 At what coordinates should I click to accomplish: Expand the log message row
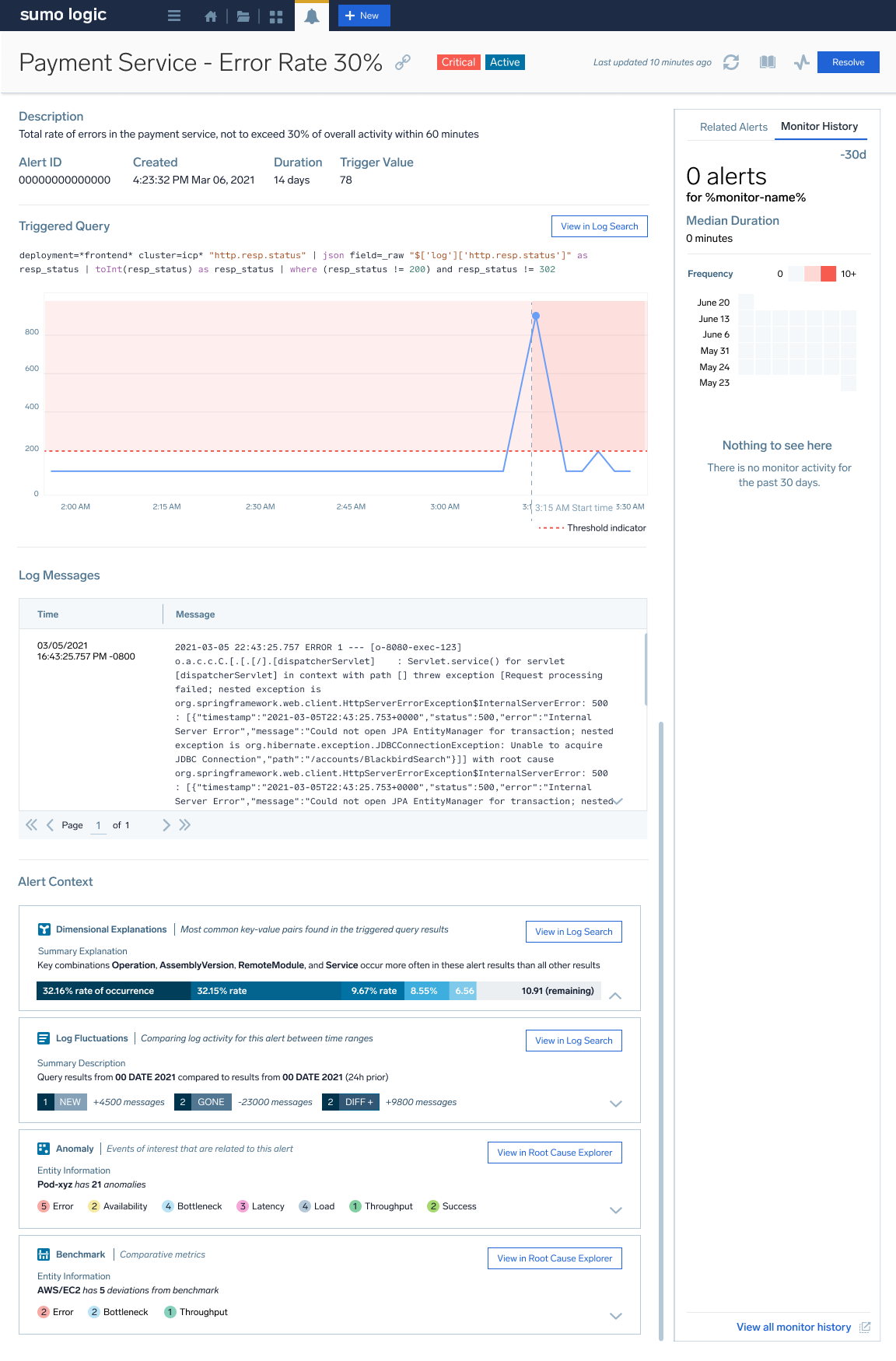coord(618,801)
